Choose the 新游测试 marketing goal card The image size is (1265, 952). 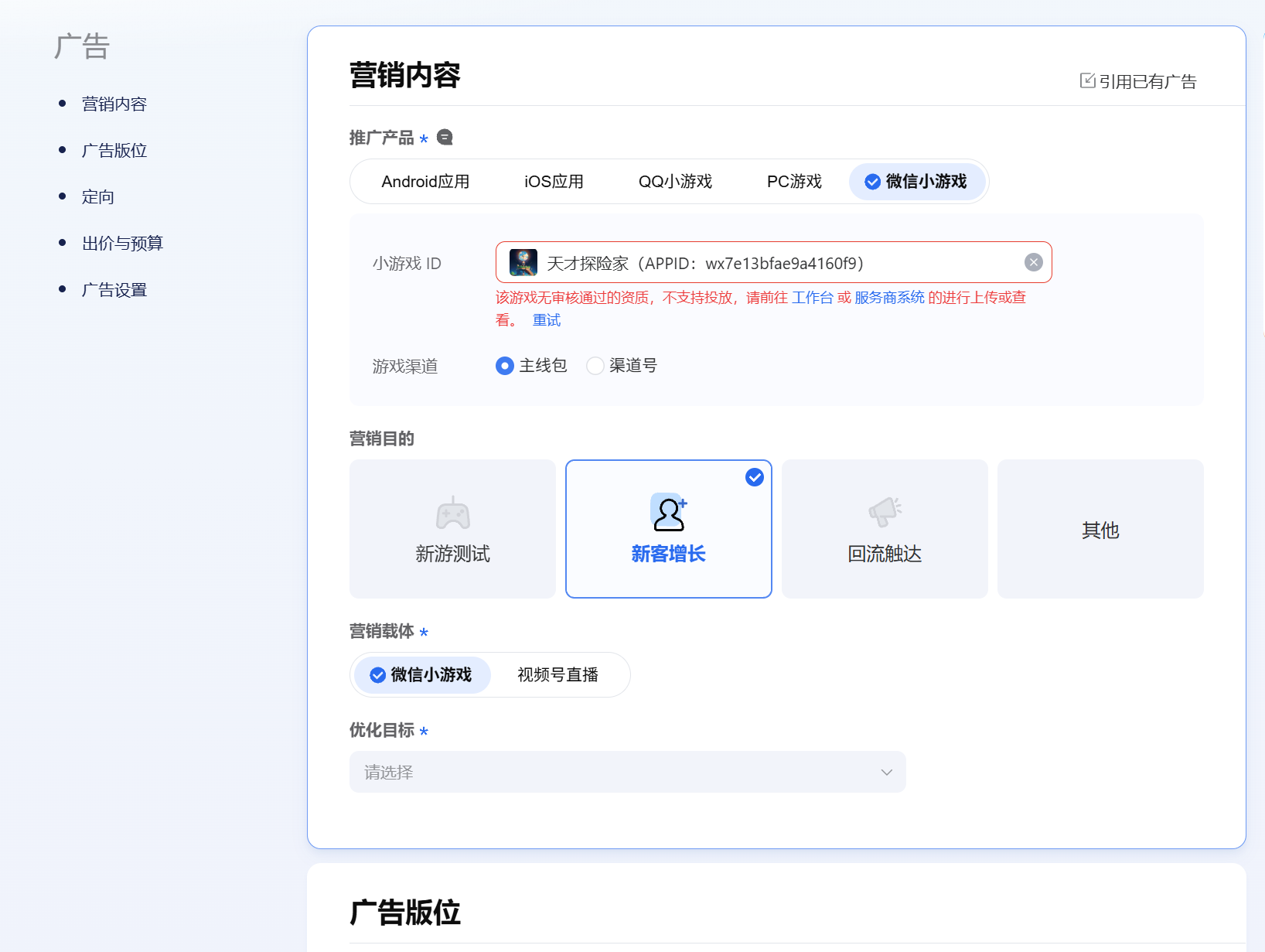click(453, 529)
